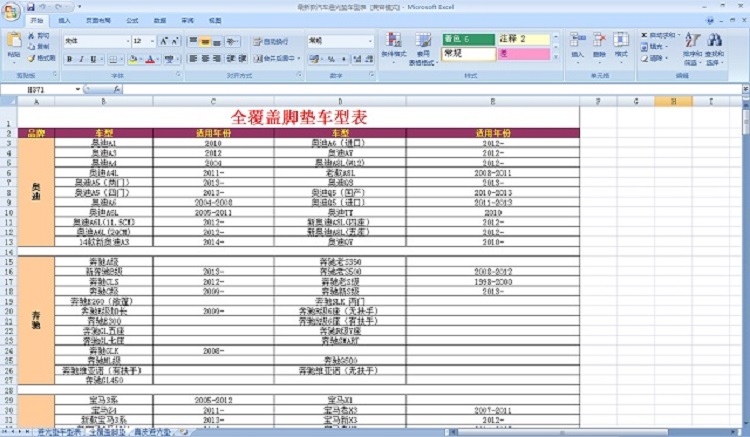Redo the action in quick access toolbar
Image resolution: width=750 pixels, height=437 pixels.
pos(59,7)
